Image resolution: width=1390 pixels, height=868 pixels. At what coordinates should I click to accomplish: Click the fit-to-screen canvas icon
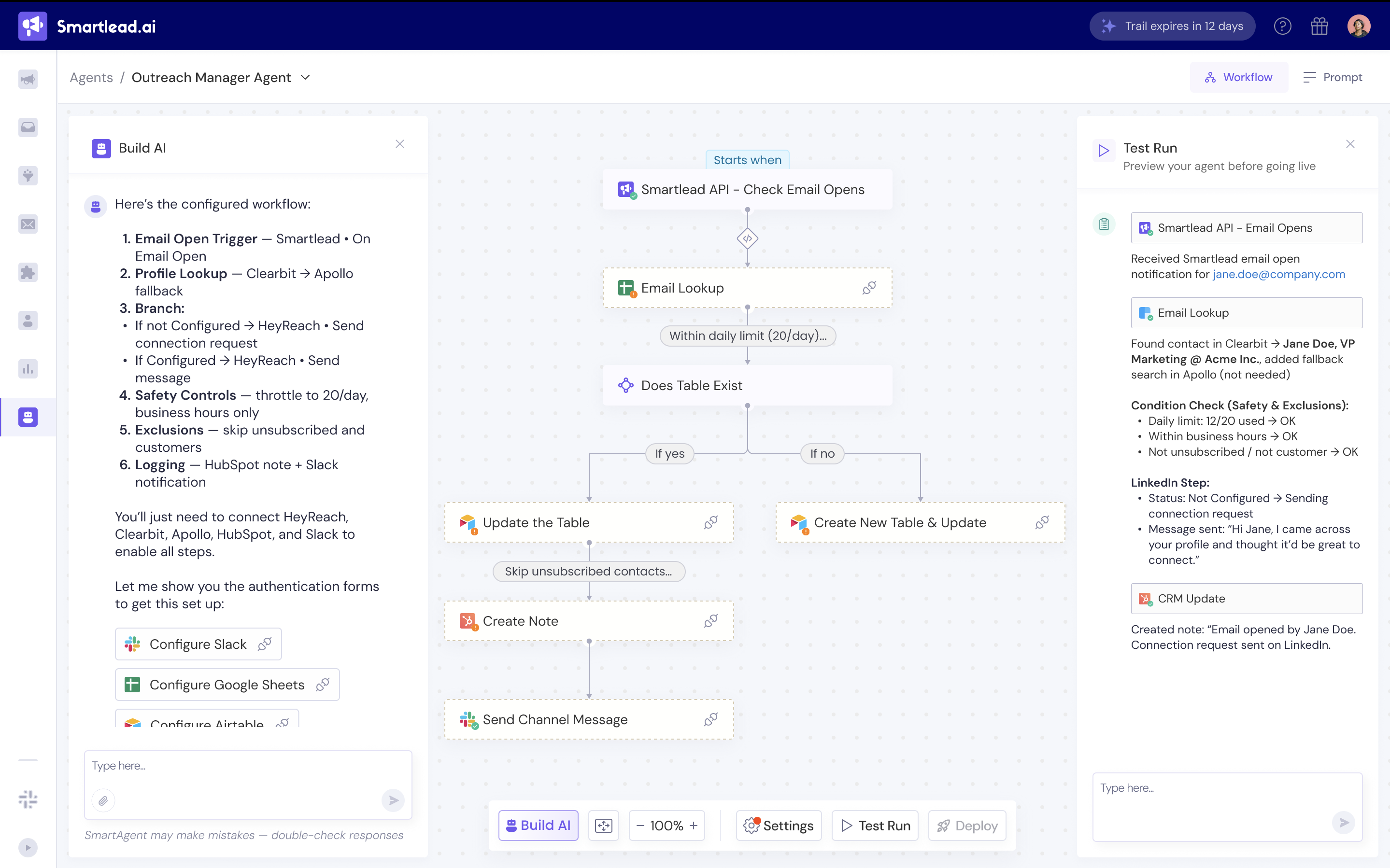pos(603,826)
